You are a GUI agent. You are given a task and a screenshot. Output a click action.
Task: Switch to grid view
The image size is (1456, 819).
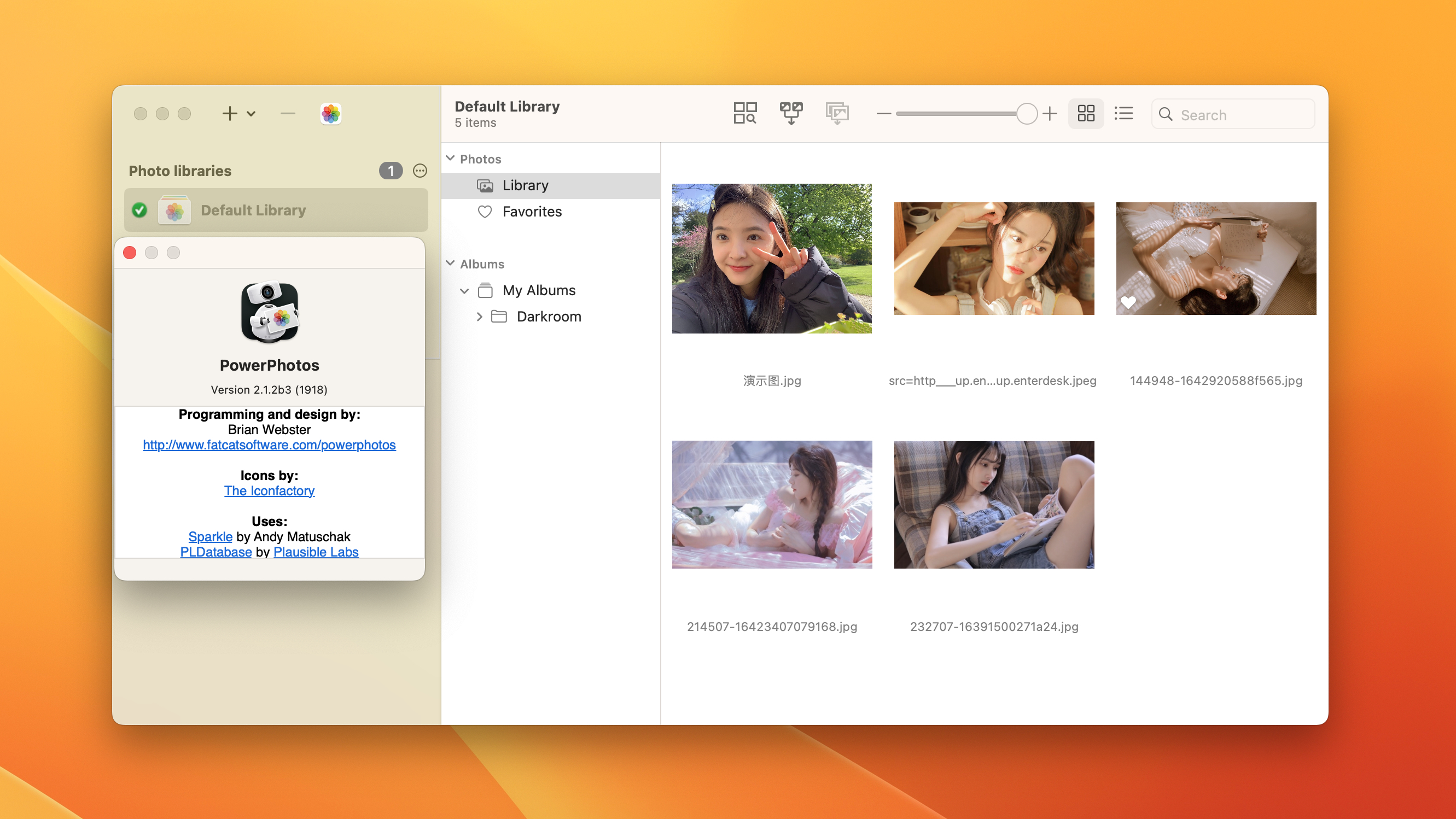point(1085,114)
